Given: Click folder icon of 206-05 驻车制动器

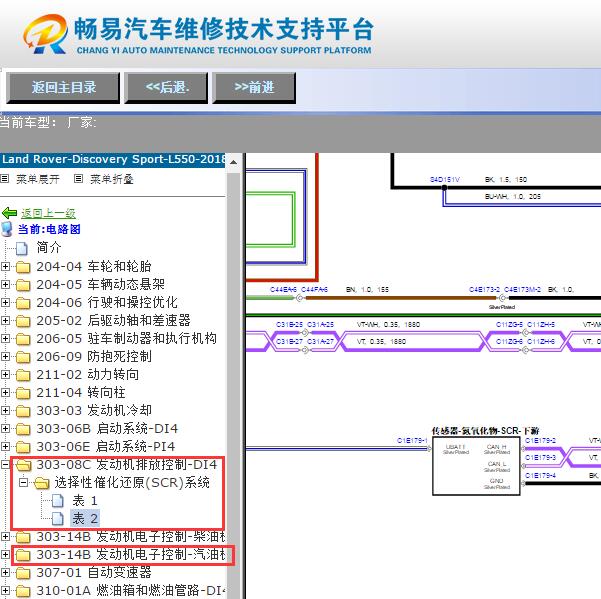Looking at the screenshot, I should pos(23,339).
